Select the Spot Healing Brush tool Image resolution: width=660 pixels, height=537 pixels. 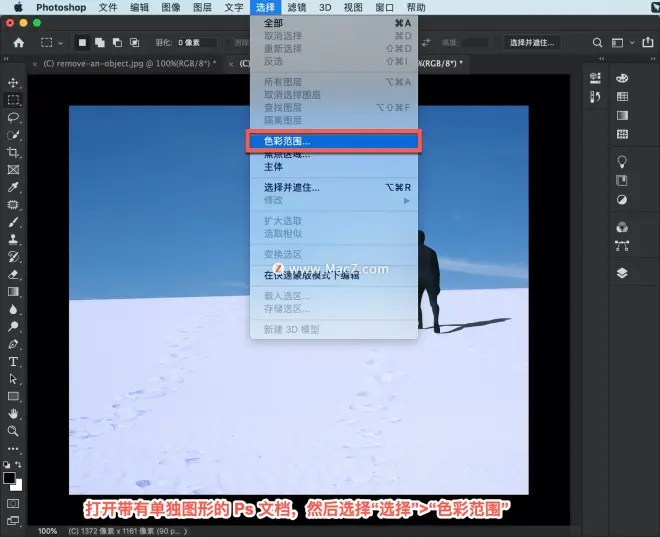tap(13, 205)
